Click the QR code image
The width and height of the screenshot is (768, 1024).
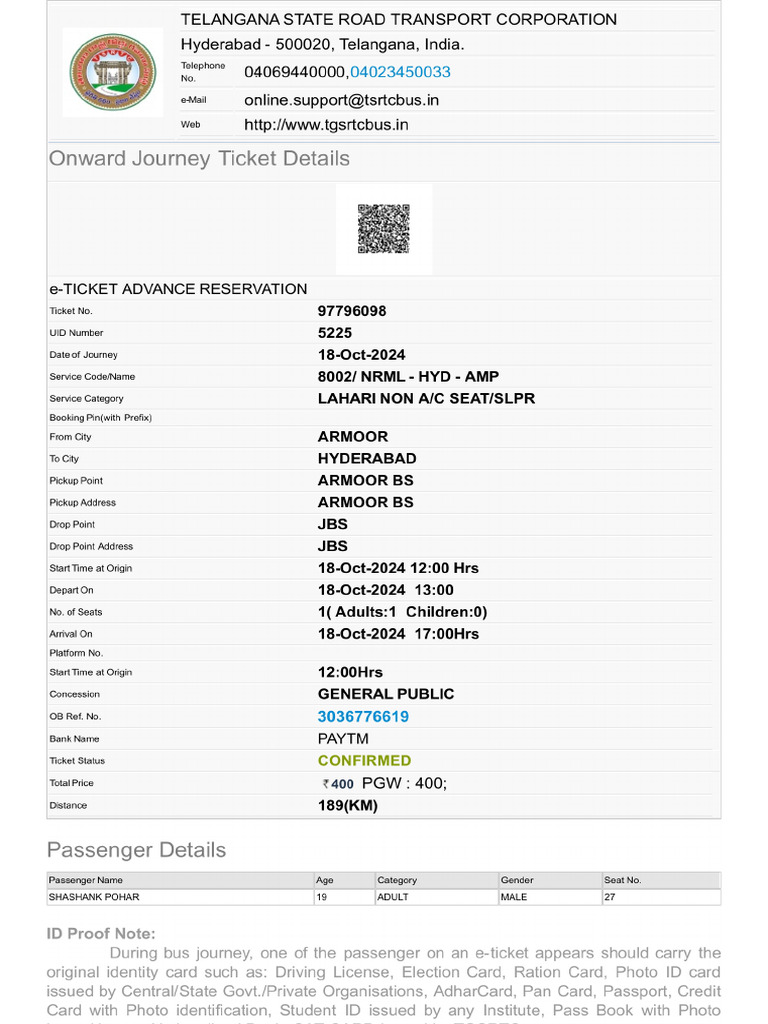point(384,228)
